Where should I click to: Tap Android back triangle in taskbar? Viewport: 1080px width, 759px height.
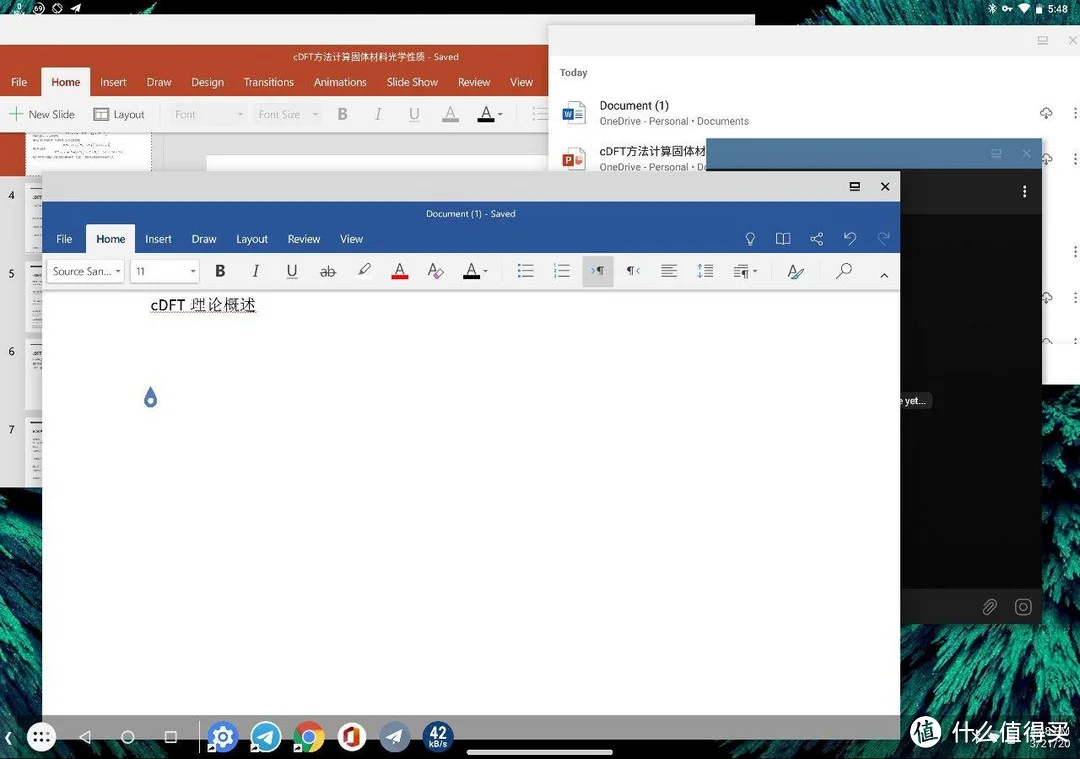click(85, 737)
